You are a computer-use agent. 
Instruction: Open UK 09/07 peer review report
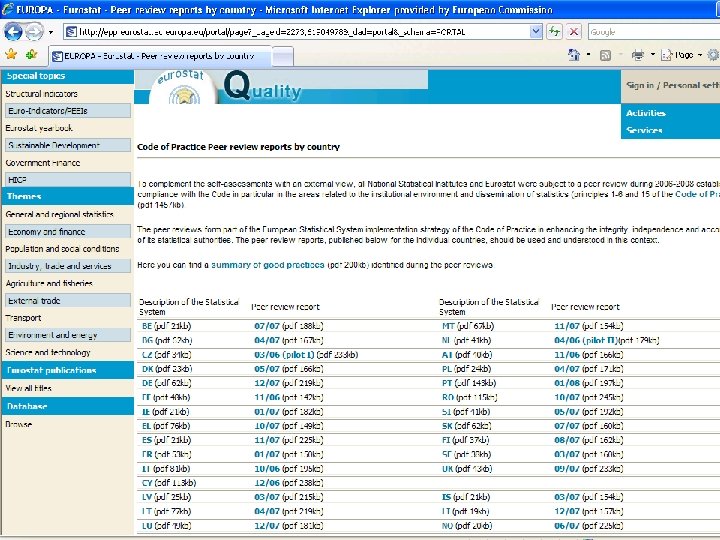567,468
